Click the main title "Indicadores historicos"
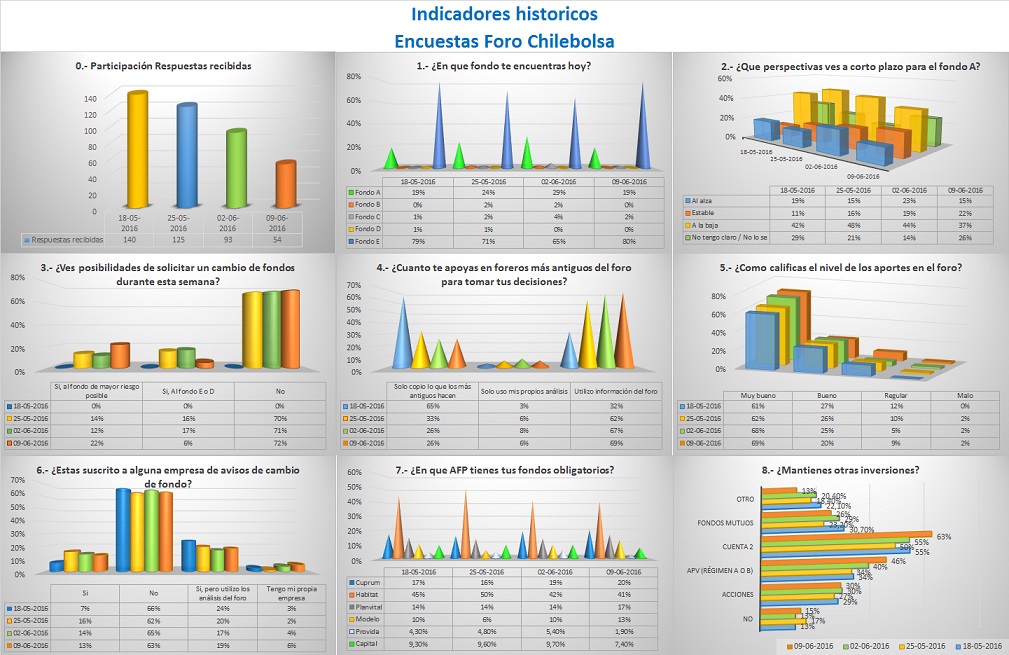This screenshot has height=655, width=1009. [x=504, y=14]
